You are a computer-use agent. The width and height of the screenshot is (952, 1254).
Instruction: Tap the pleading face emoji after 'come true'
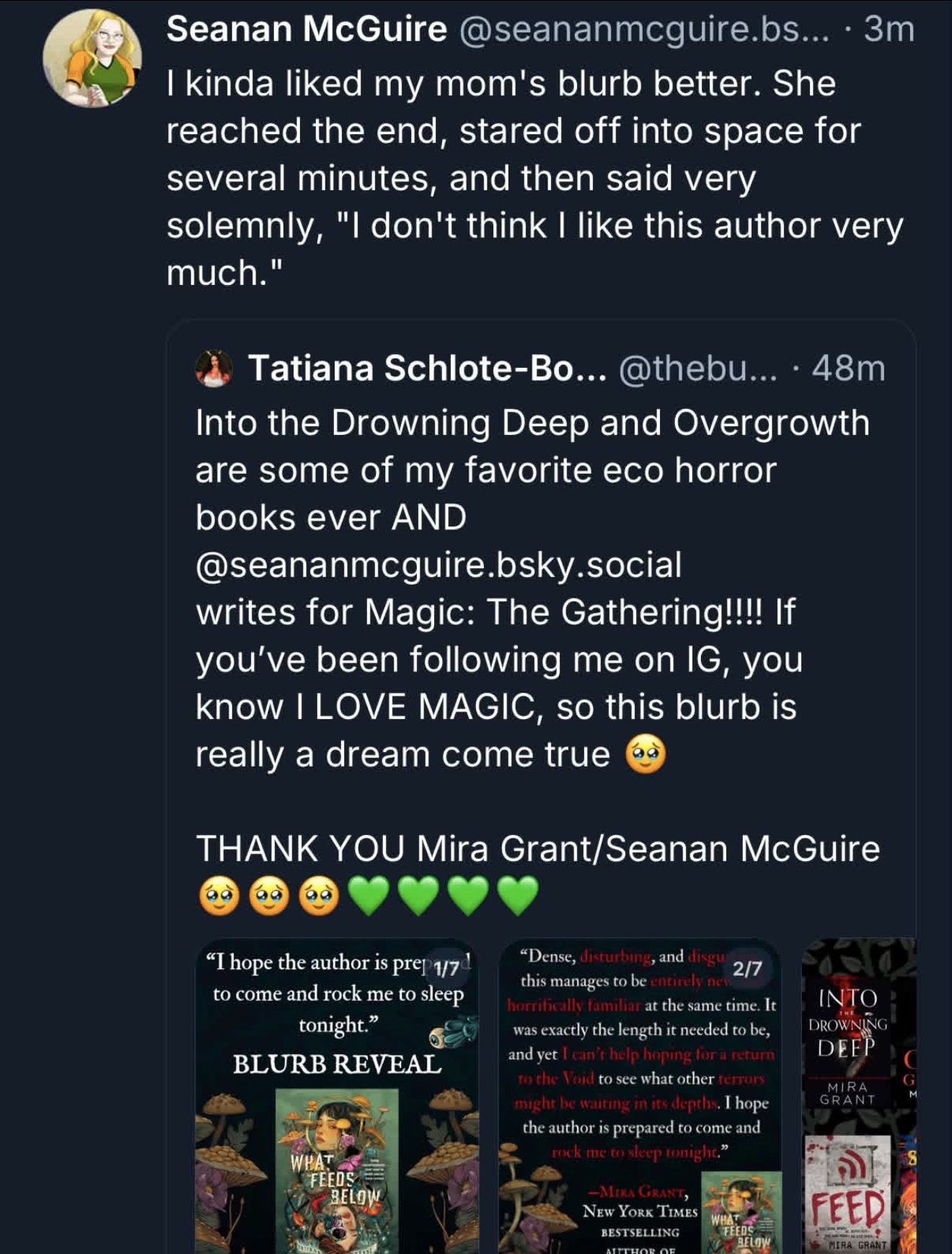point(645,754)
